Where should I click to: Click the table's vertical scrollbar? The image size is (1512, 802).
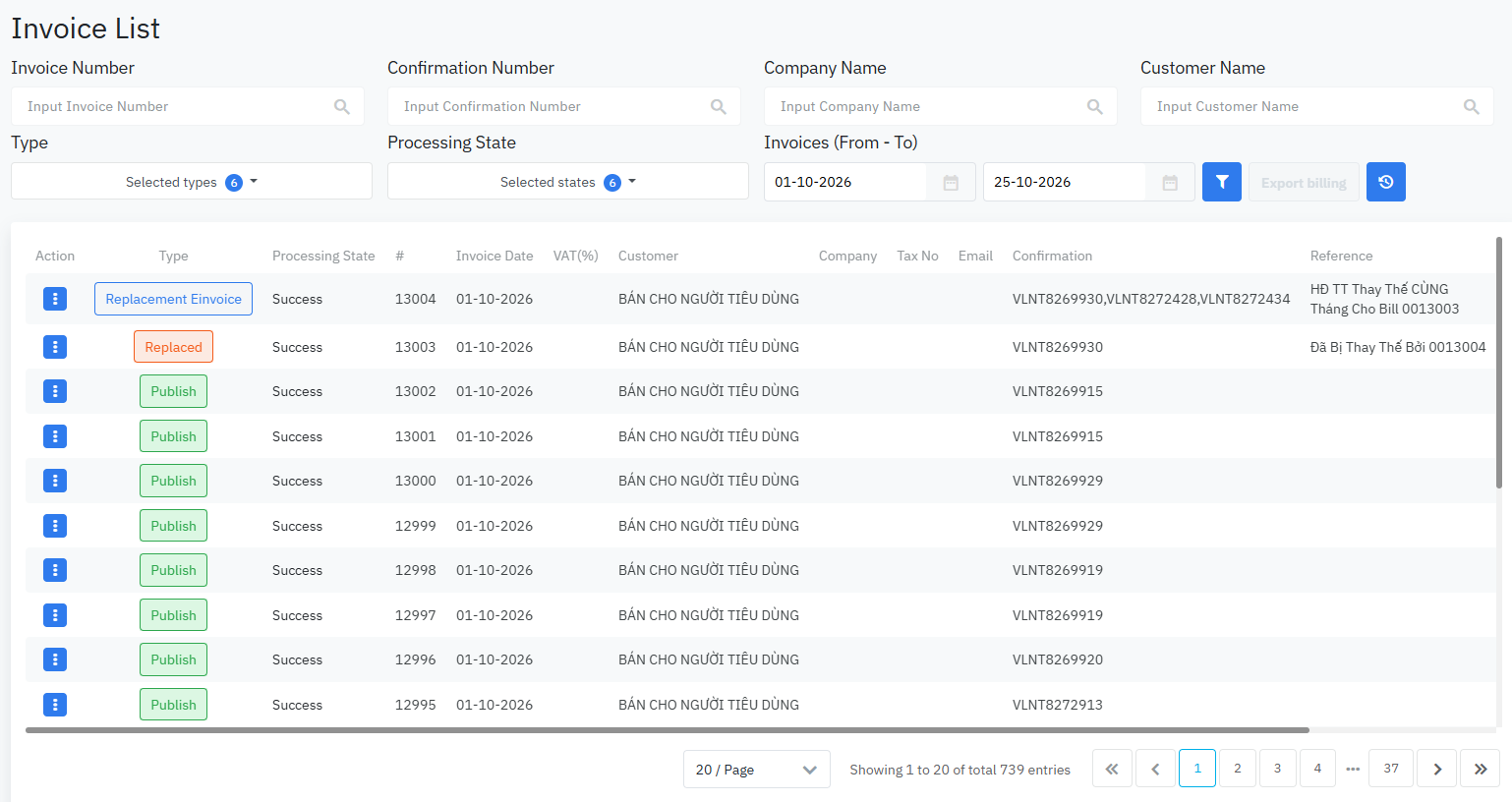(1499, 362)
